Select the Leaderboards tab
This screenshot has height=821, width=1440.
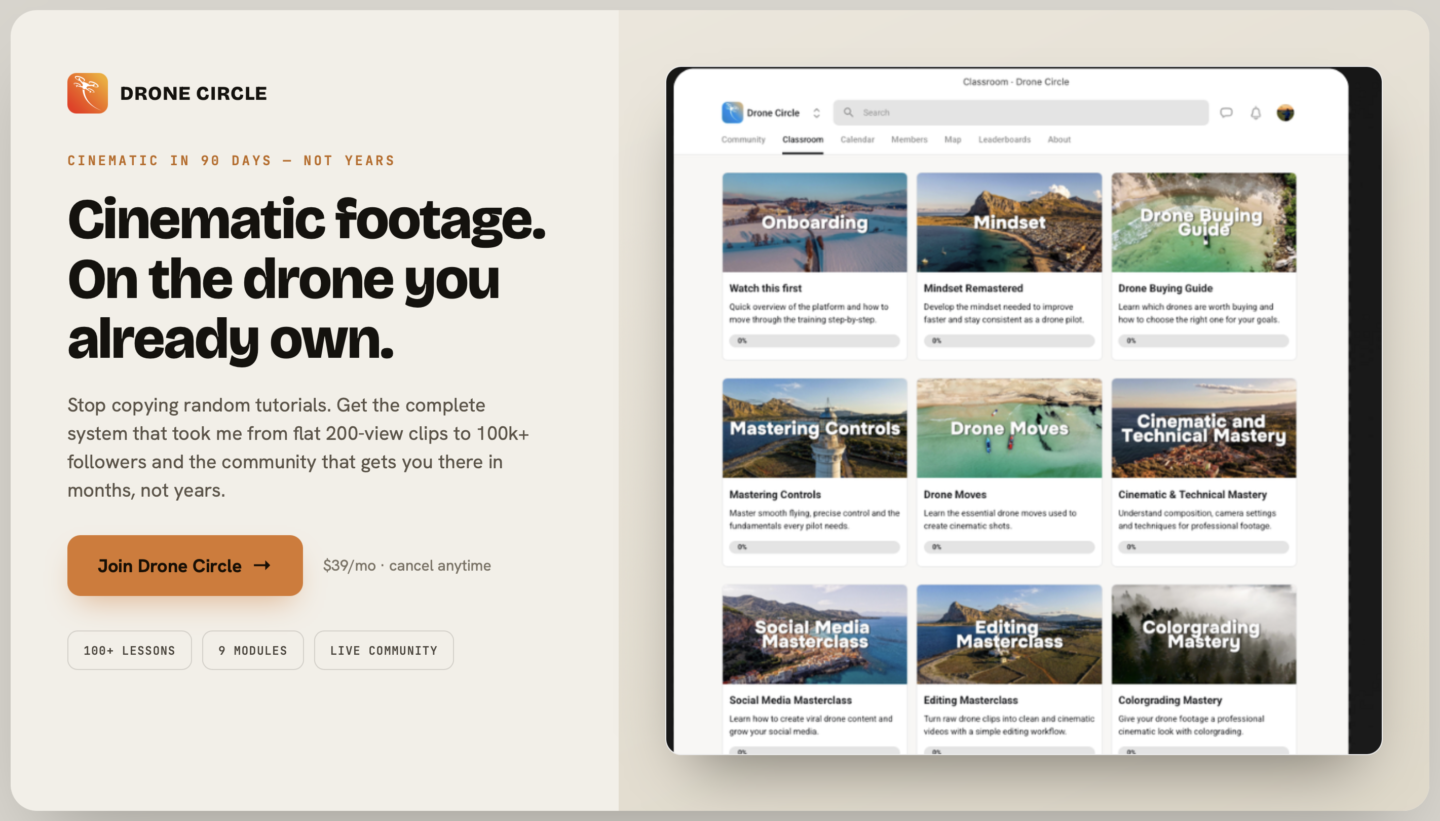[1004, 140]
